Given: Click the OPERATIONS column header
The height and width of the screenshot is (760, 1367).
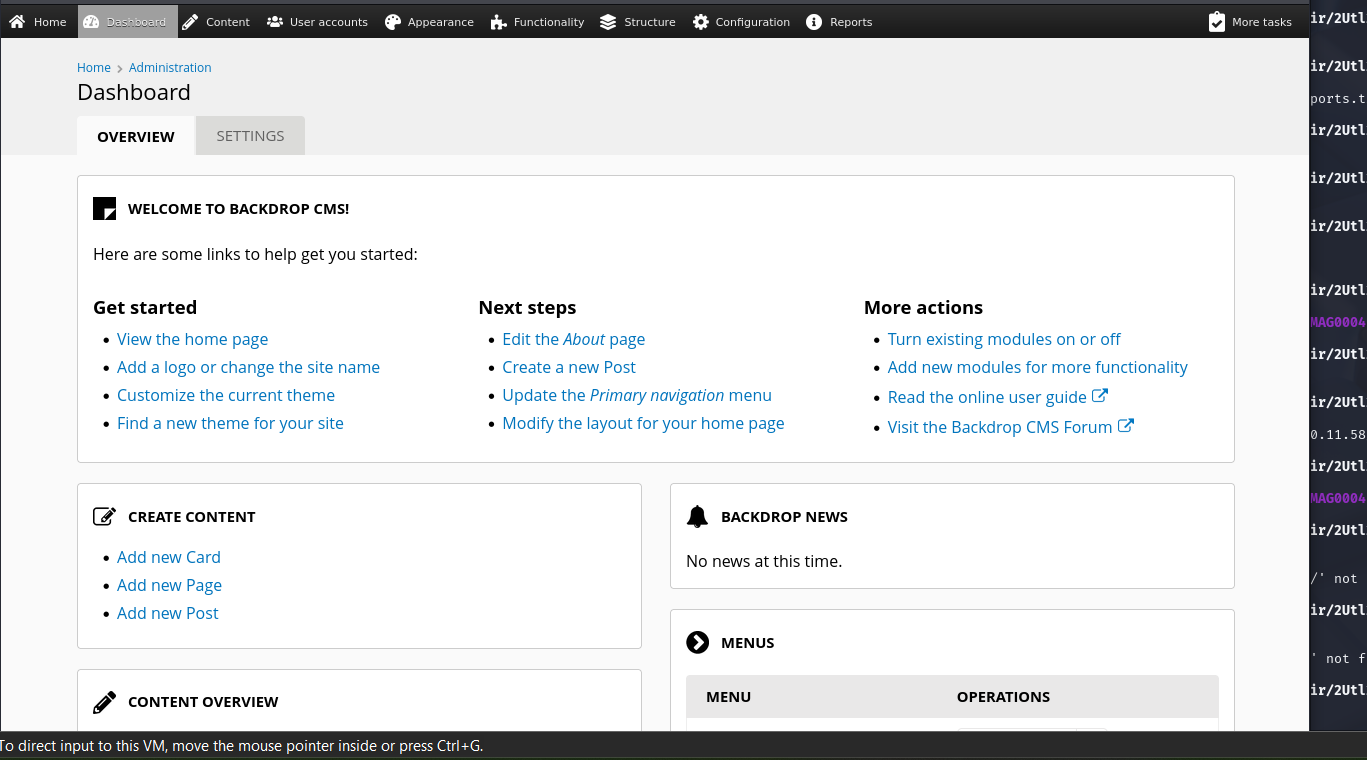Looking at the screenshot, I should pos(1003,697).
